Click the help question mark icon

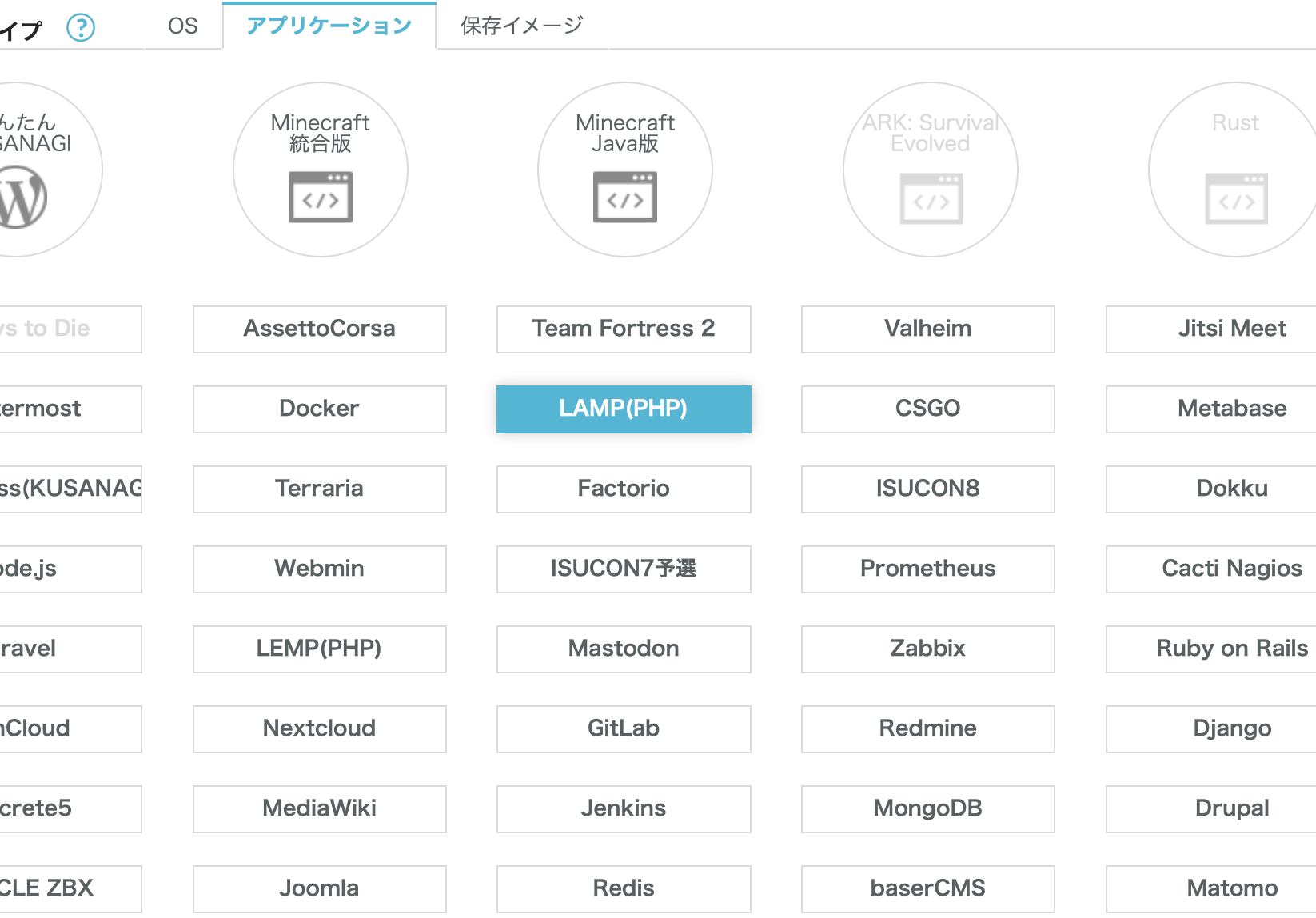[81, 28]
